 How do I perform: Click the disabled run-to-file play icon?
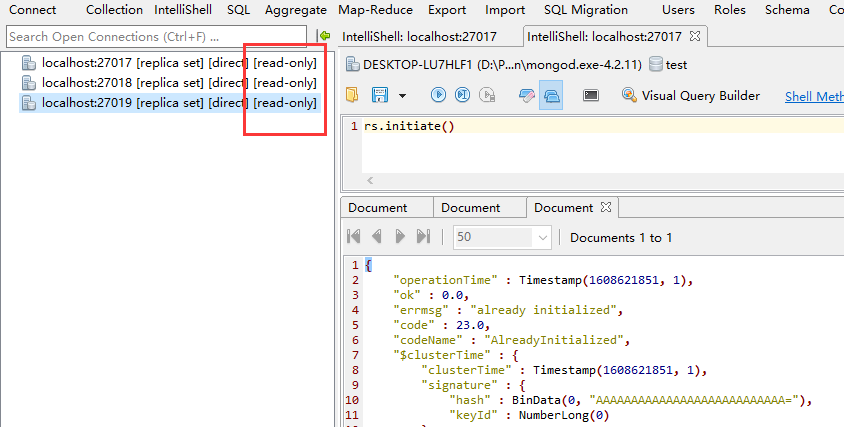487,95
